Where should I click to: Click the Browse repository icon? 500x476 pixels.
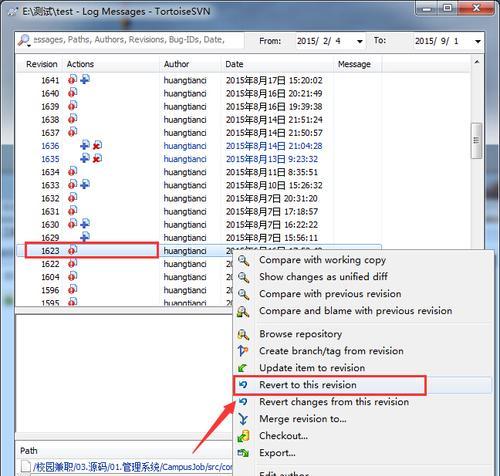click(x=243, y=334)
